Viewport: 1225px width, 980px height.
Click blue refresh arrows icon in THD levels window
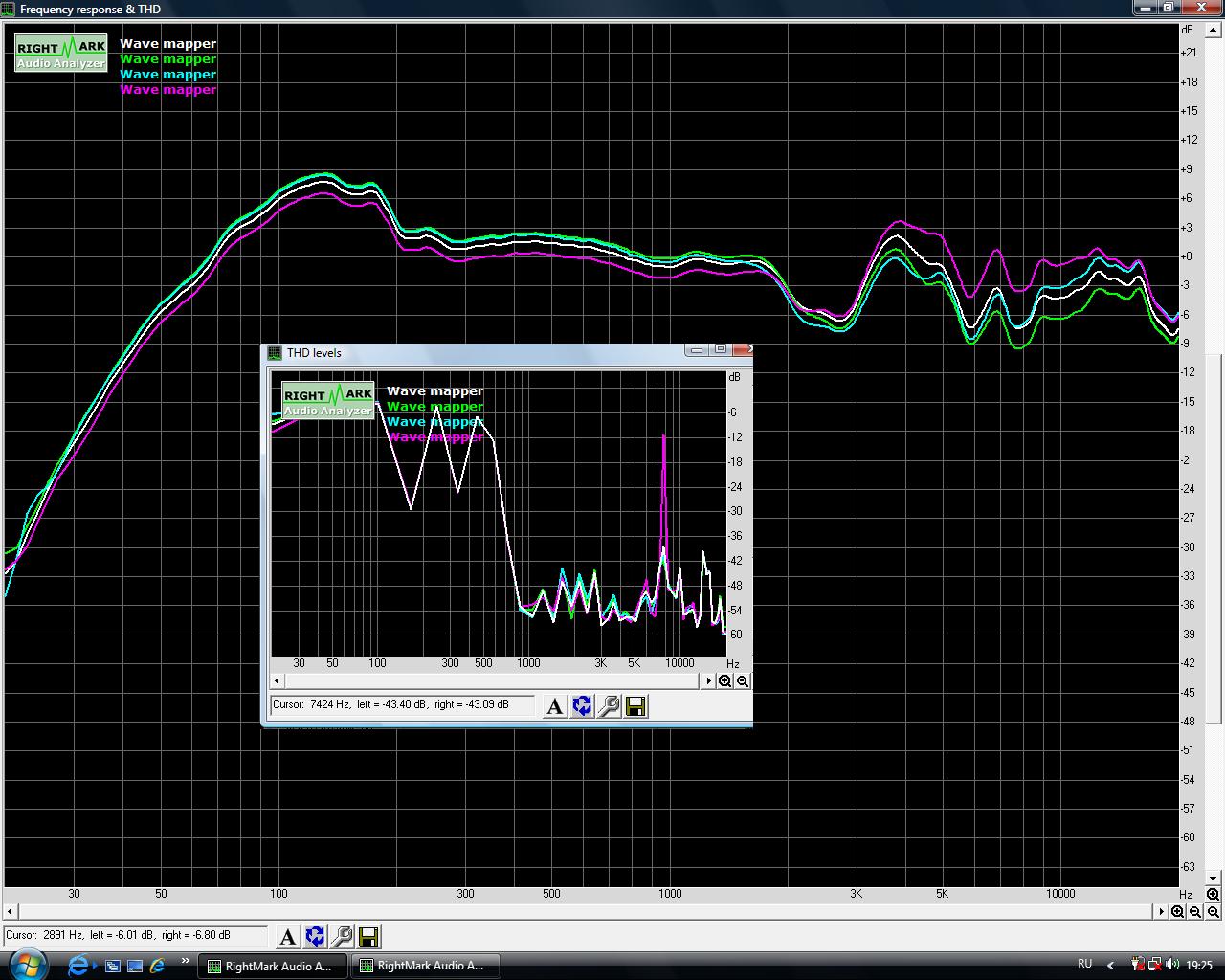click(582, 706)
